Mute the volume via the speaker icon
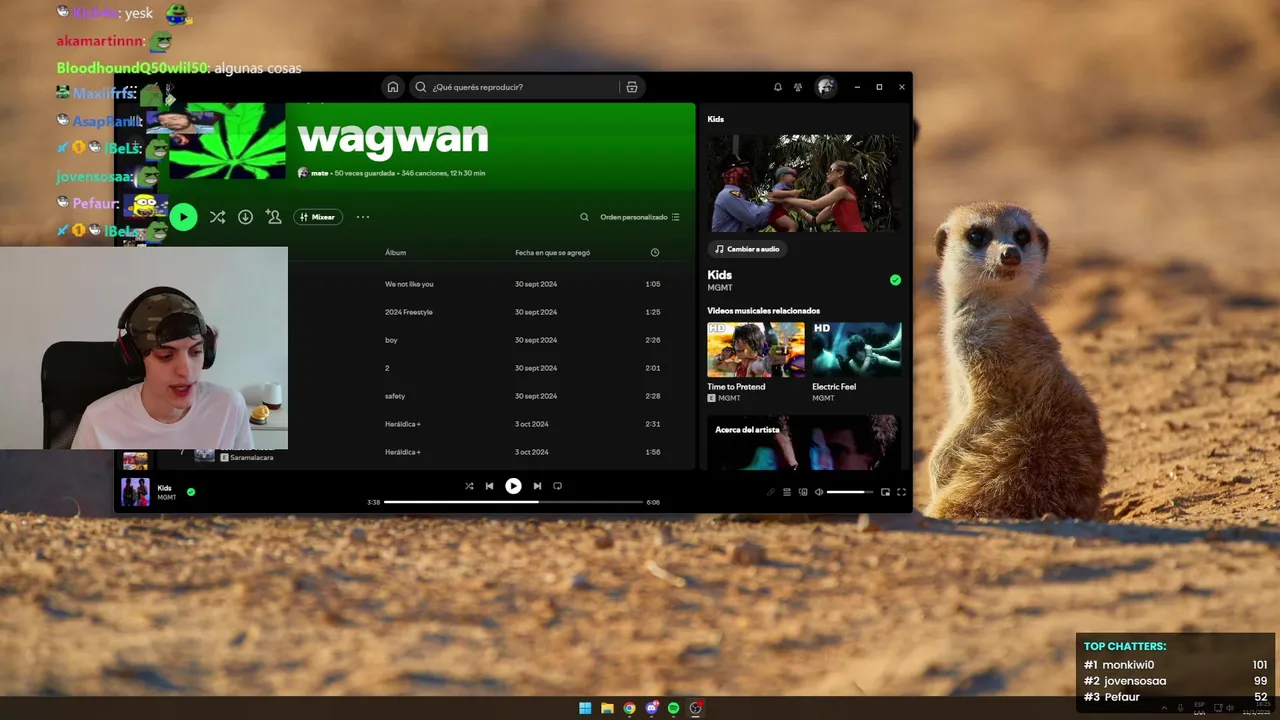This screenshot has width=1280, height=720. (819, 492)
